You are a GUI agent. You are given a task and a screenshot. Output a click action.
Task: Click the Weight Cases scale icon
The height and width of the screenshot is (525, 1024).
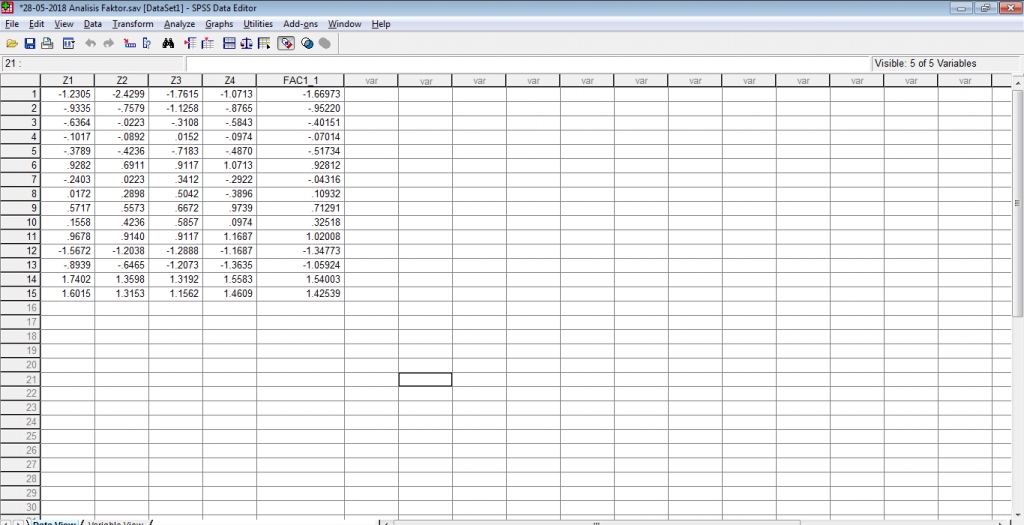[246, 43]
